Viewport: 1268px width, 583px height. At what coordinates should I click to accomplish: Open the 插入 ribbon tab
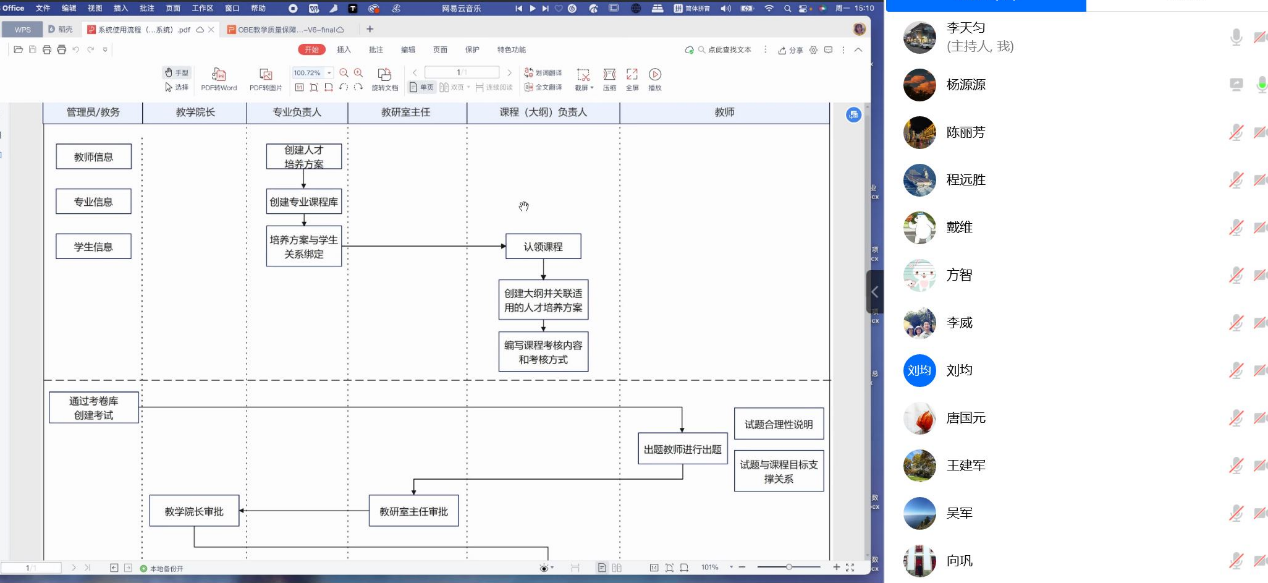tap(343, 49)
